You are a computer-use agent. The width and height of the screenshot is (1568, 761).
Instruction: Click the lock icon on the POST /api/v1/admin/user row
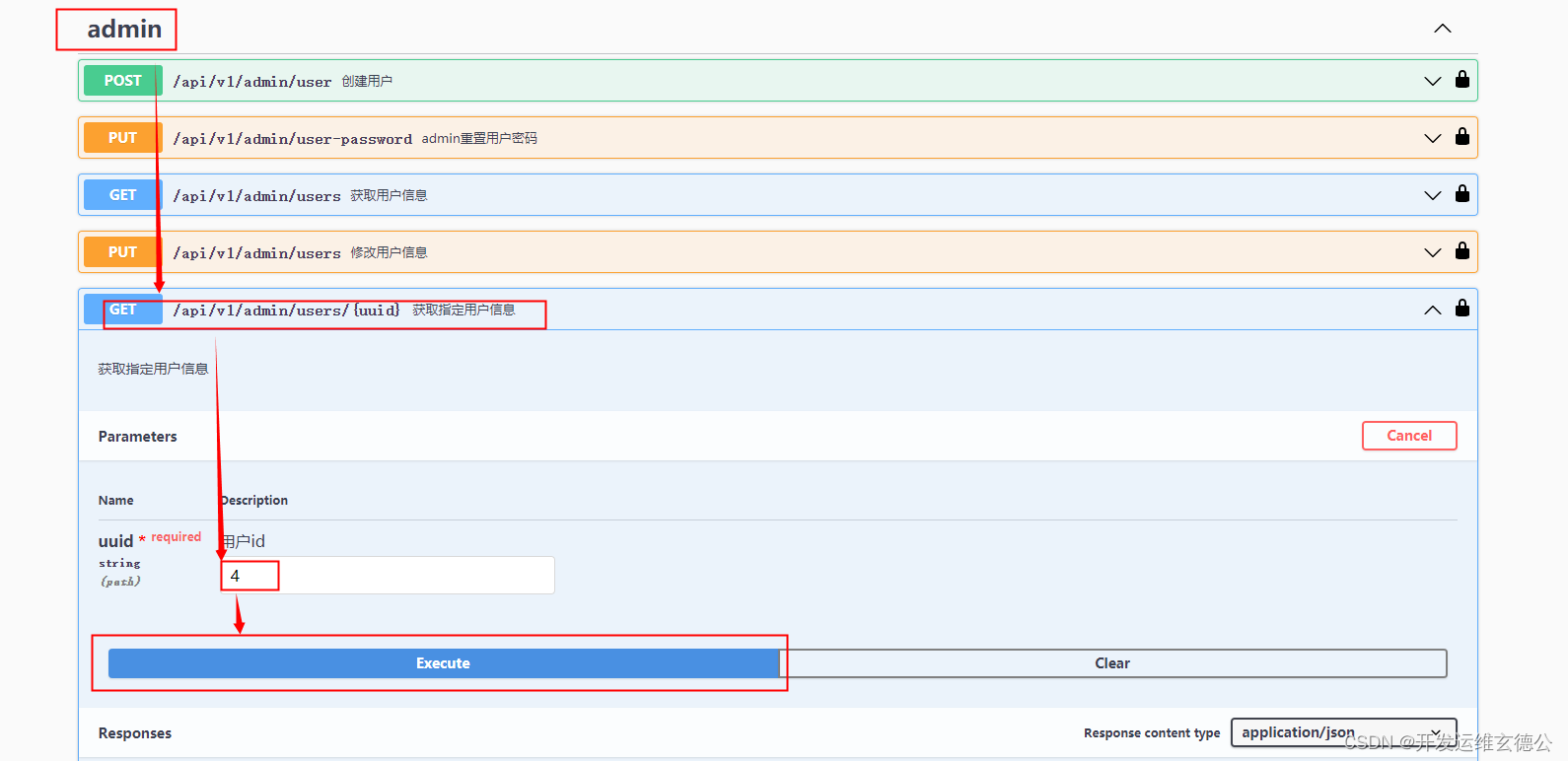1462,79
